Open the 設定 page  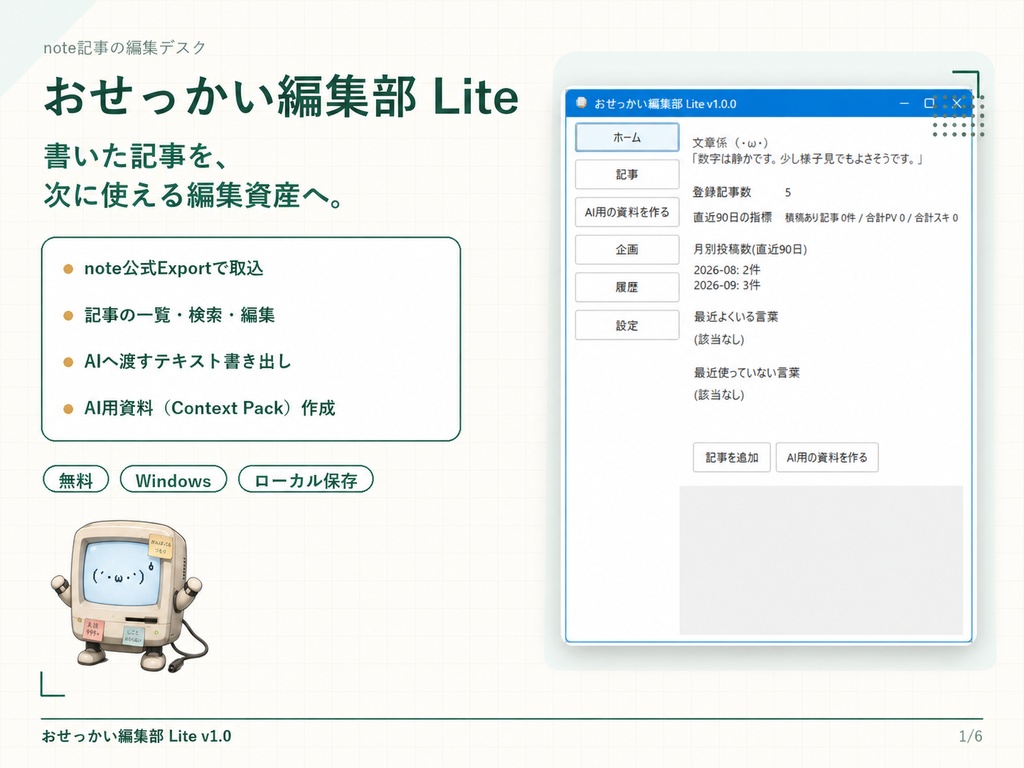tap(627, 325)
